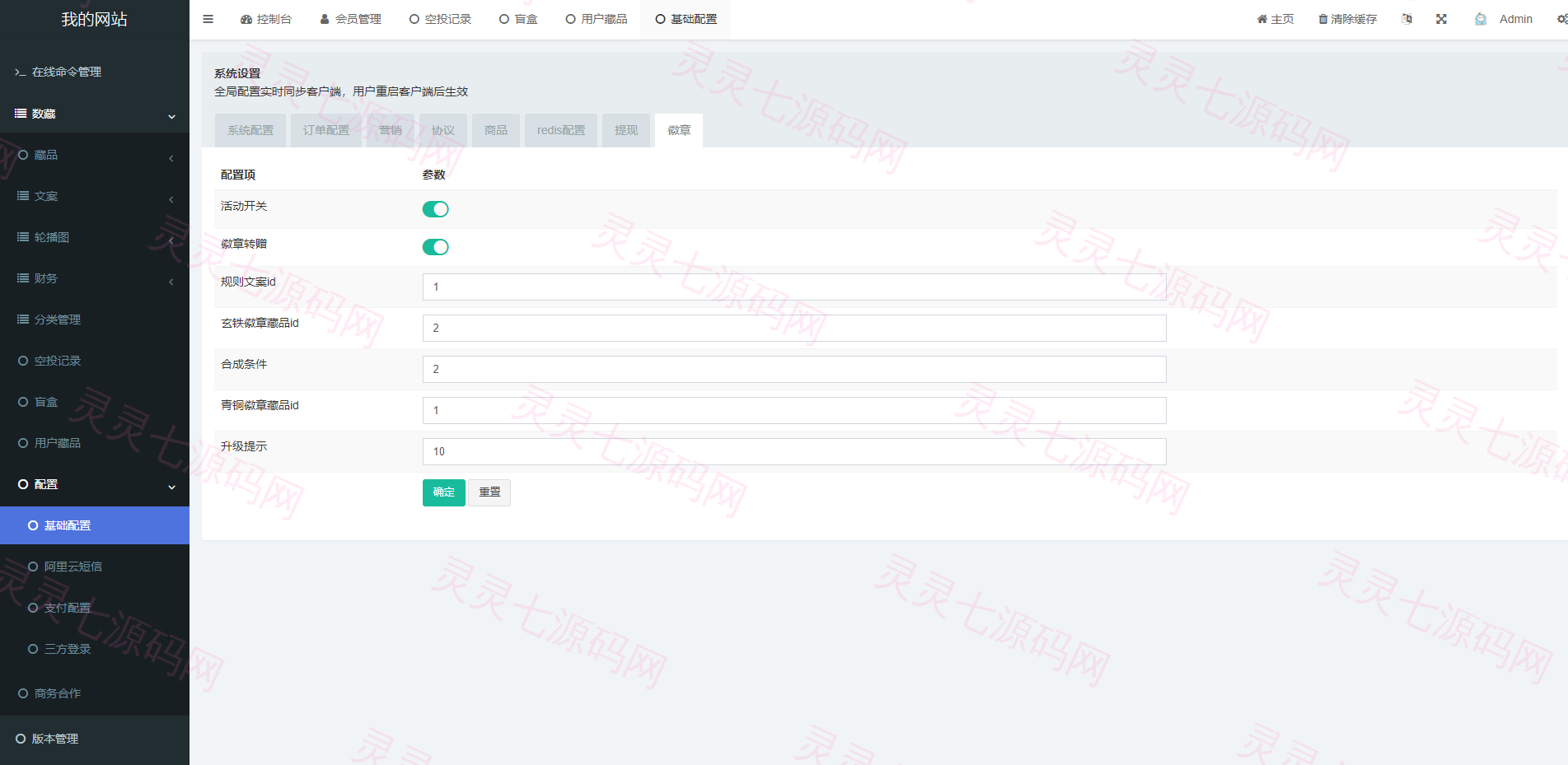This screenshot has width=1568, height=765.
Task: Switch to the 营销 settings tab
Action: coord(391,130)
